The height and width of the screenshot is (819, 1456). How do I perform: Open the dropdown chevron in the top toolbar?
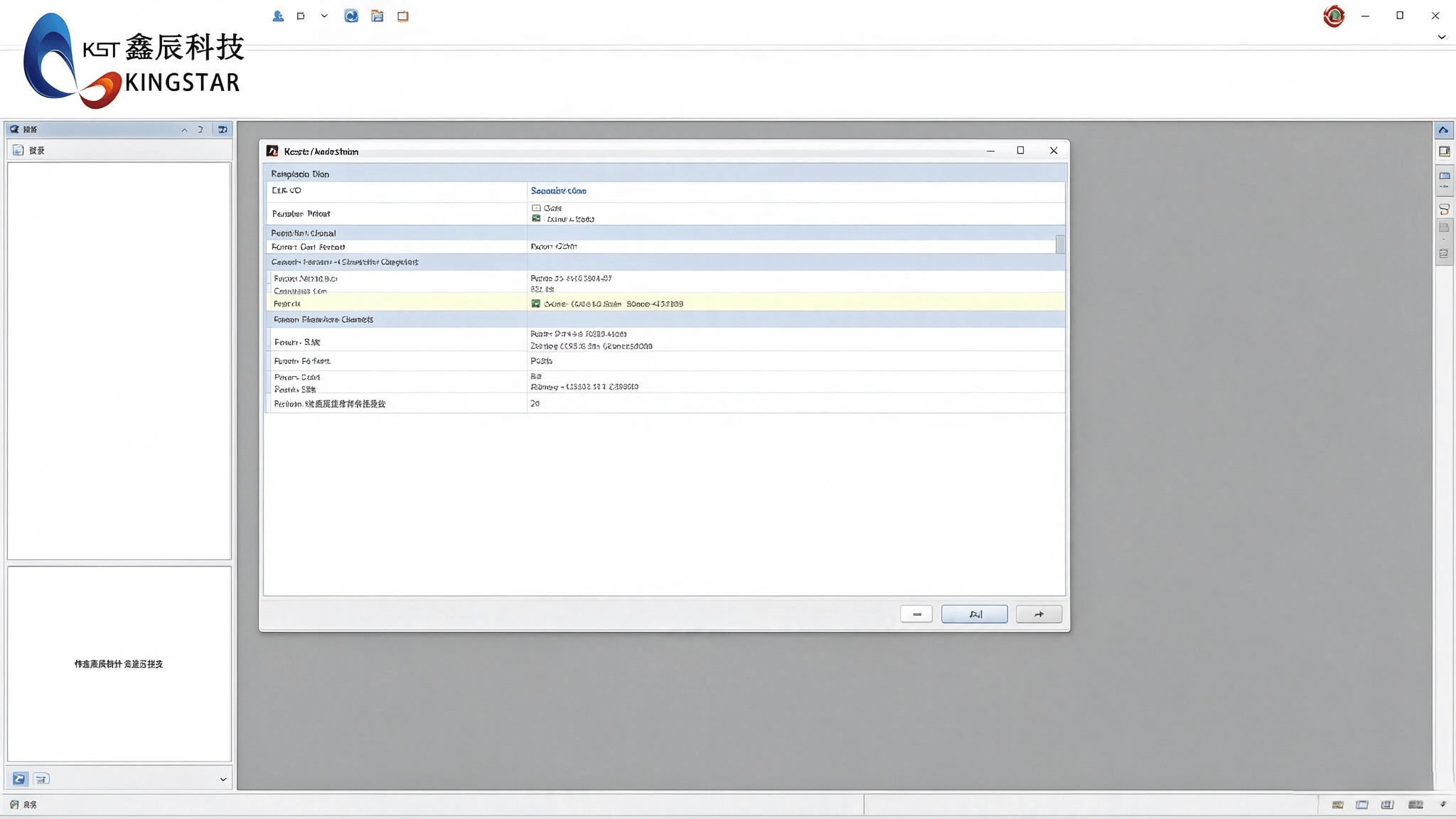point(324,16)
